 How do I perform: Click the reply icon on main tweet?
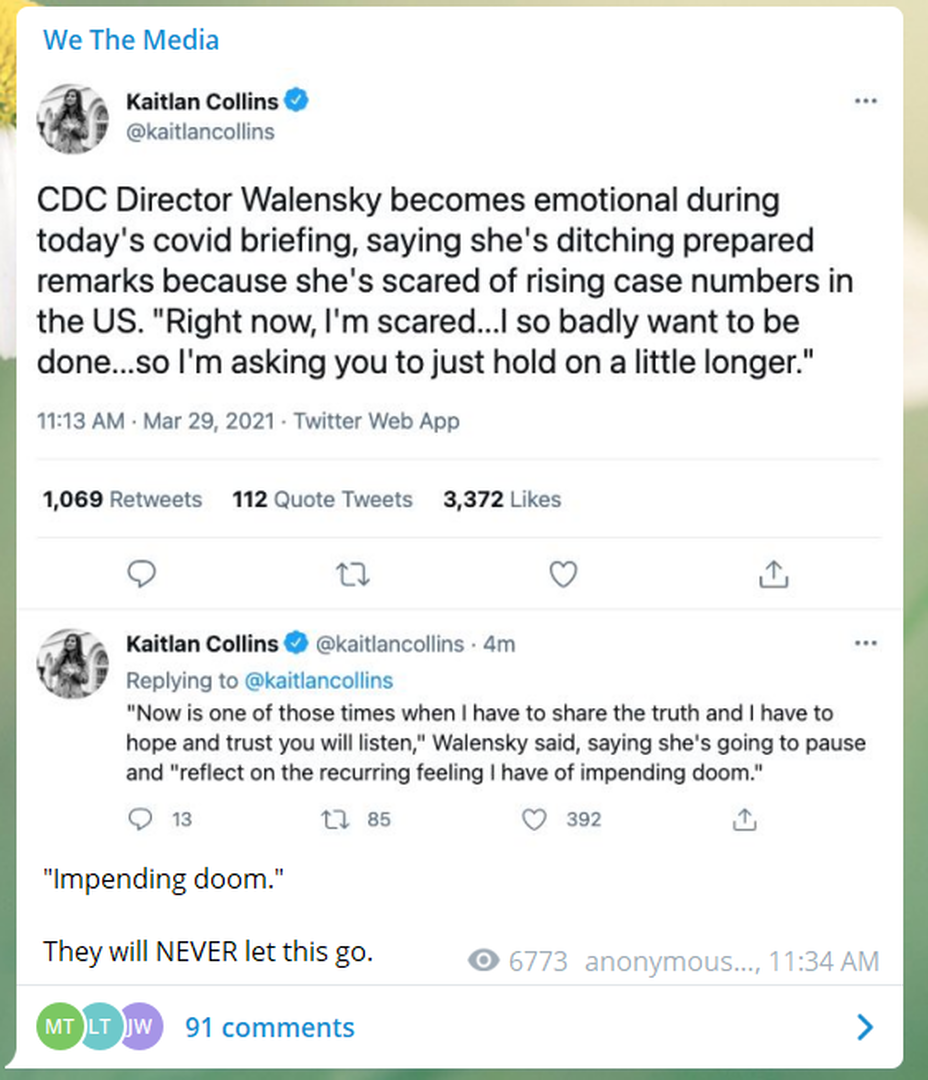click(143, 573)
